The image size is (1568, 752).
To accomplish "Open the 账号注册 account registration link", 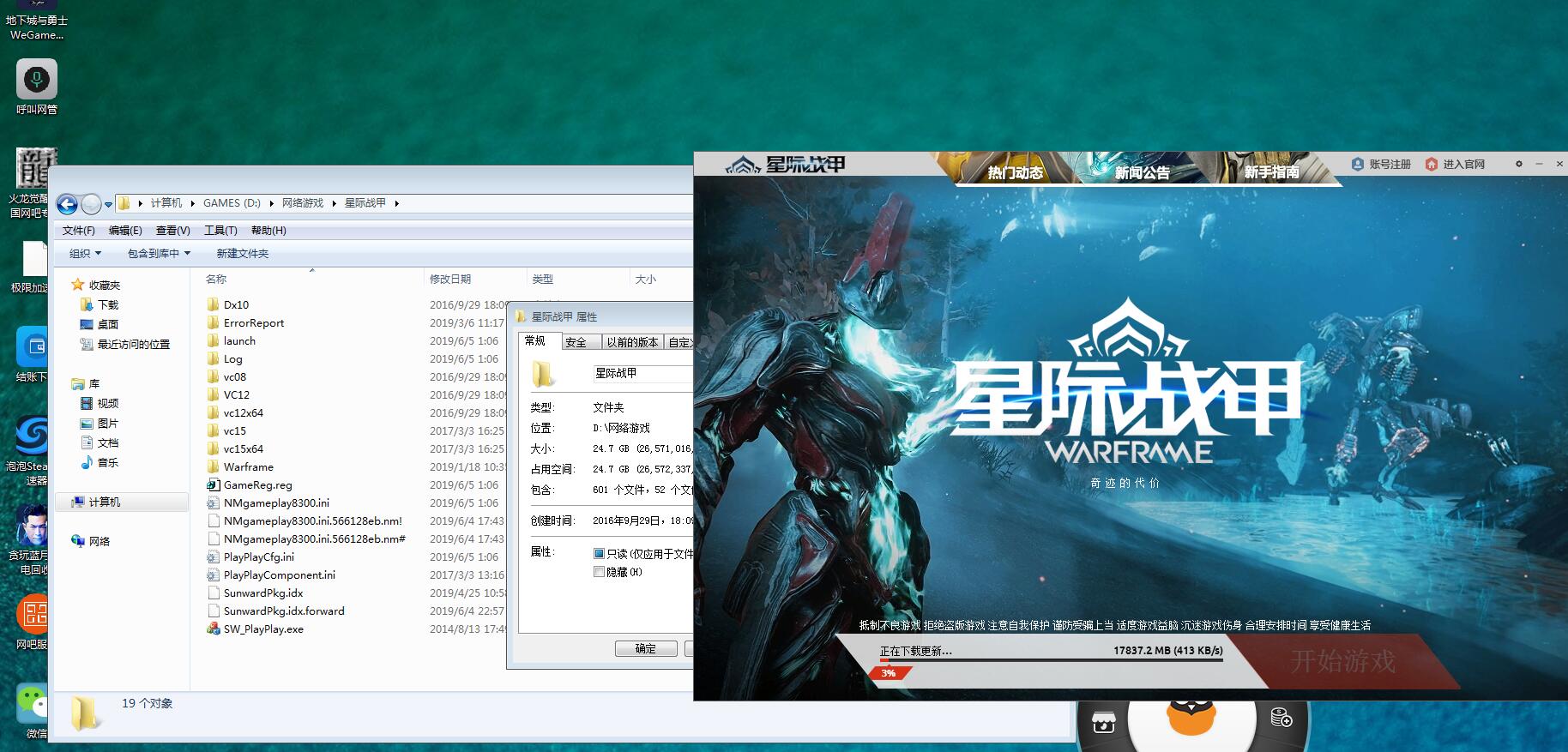I will click(1381, 164).
